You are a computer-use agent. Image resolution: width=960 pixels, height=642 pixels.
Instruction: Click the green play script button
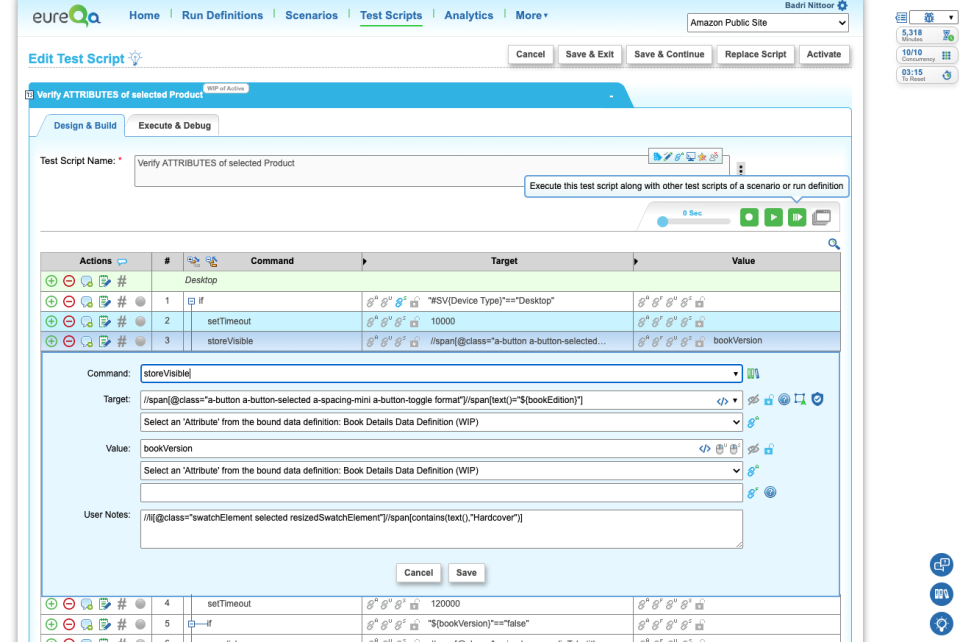pyautogui.click(x=773, y=217)
